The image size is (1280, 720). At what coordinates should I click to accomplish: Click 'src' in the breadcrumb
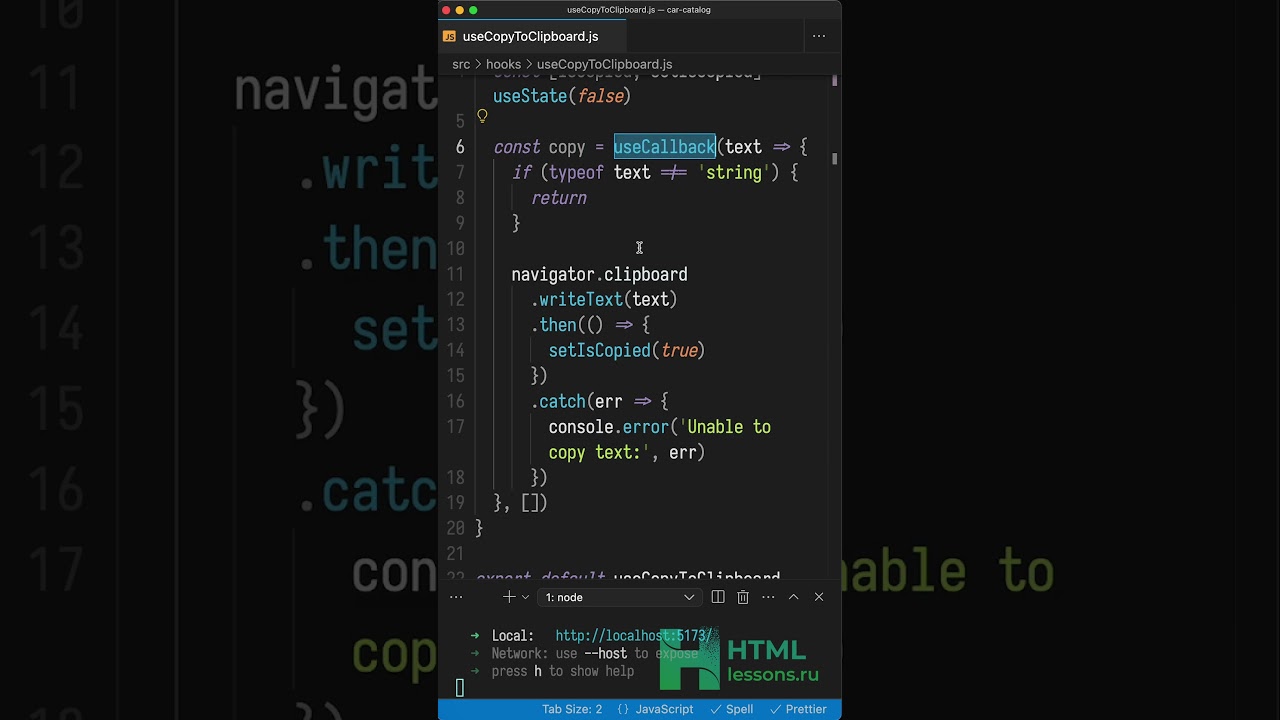click(461, 64)
